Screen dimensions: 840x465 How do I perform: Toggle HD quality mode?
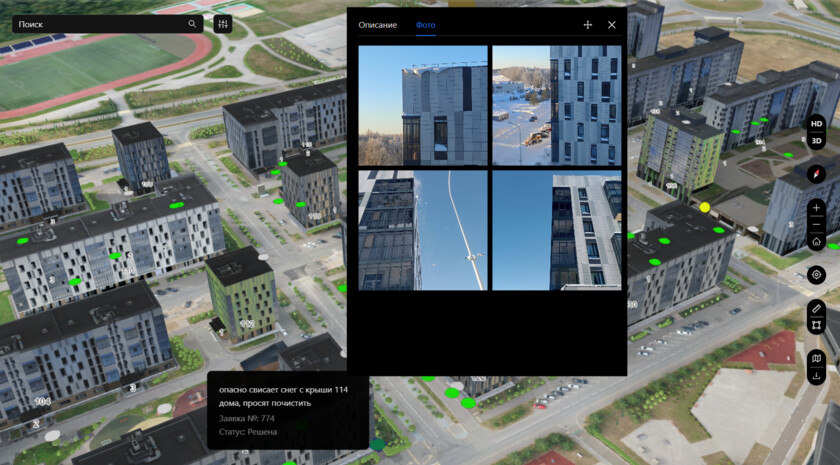pos(817,124)
